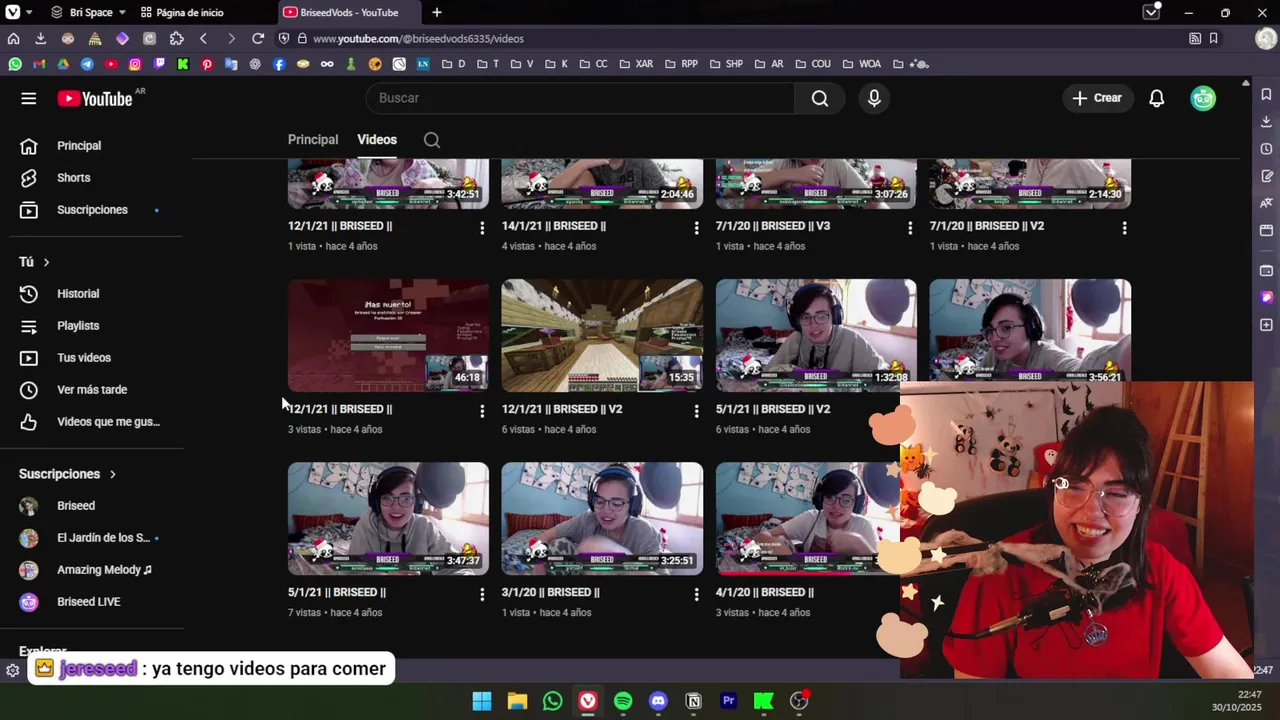Open Discord from Windows taskbar
This screenshot has height=720, width=1280.
click(x=658, y=701)
